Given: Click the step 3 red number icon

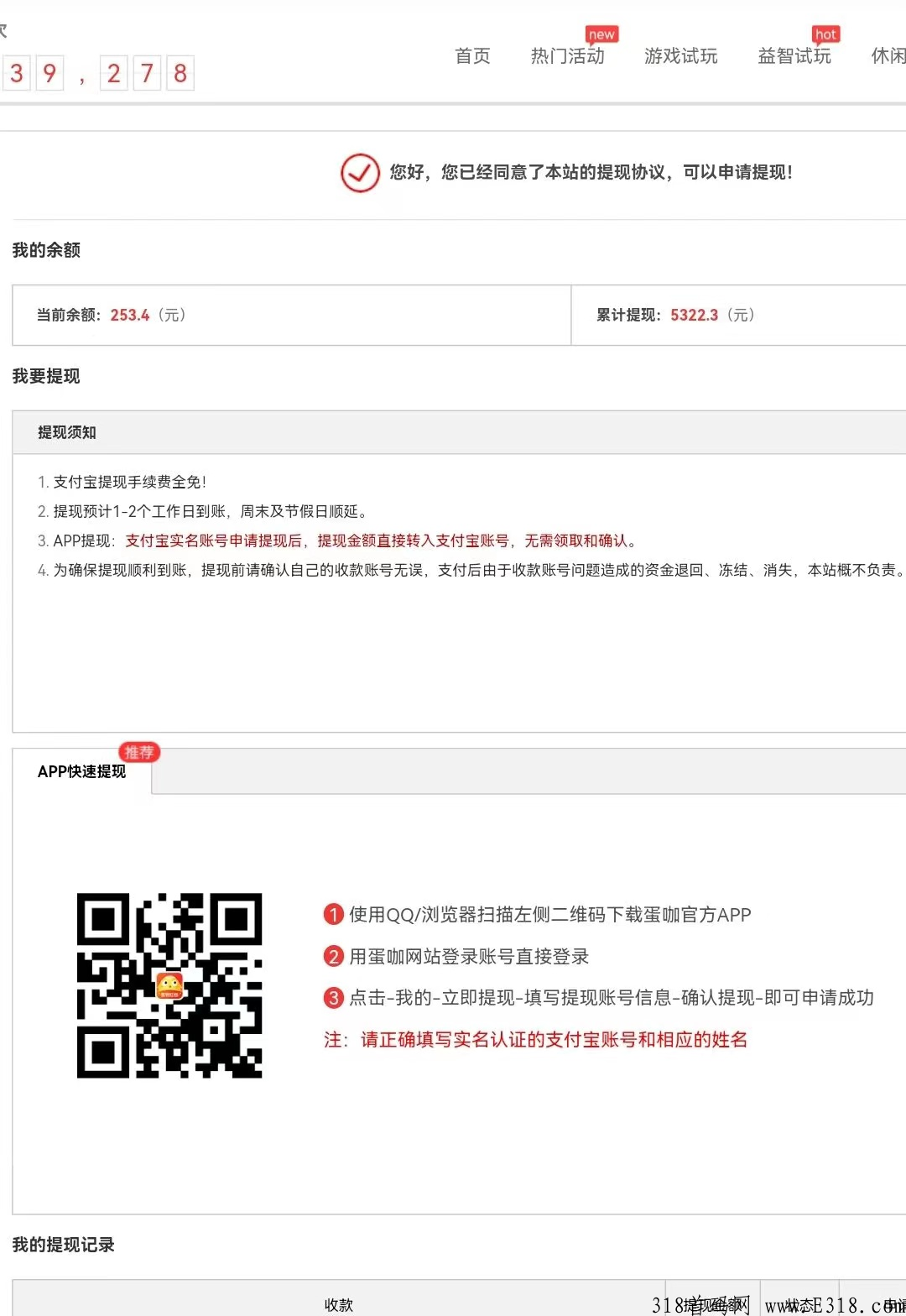Looking at the screenshot, I should [334, 997].
